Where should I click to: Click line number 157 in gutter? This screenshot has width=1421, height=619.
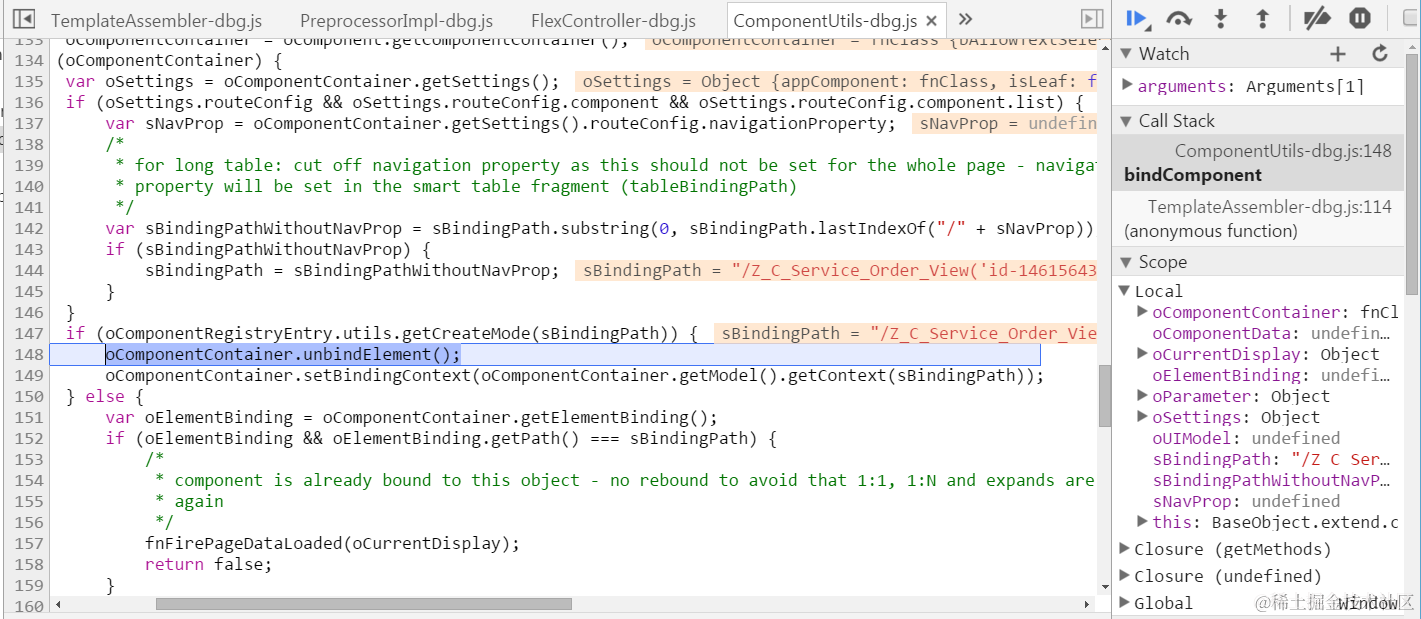pos(29,543)
